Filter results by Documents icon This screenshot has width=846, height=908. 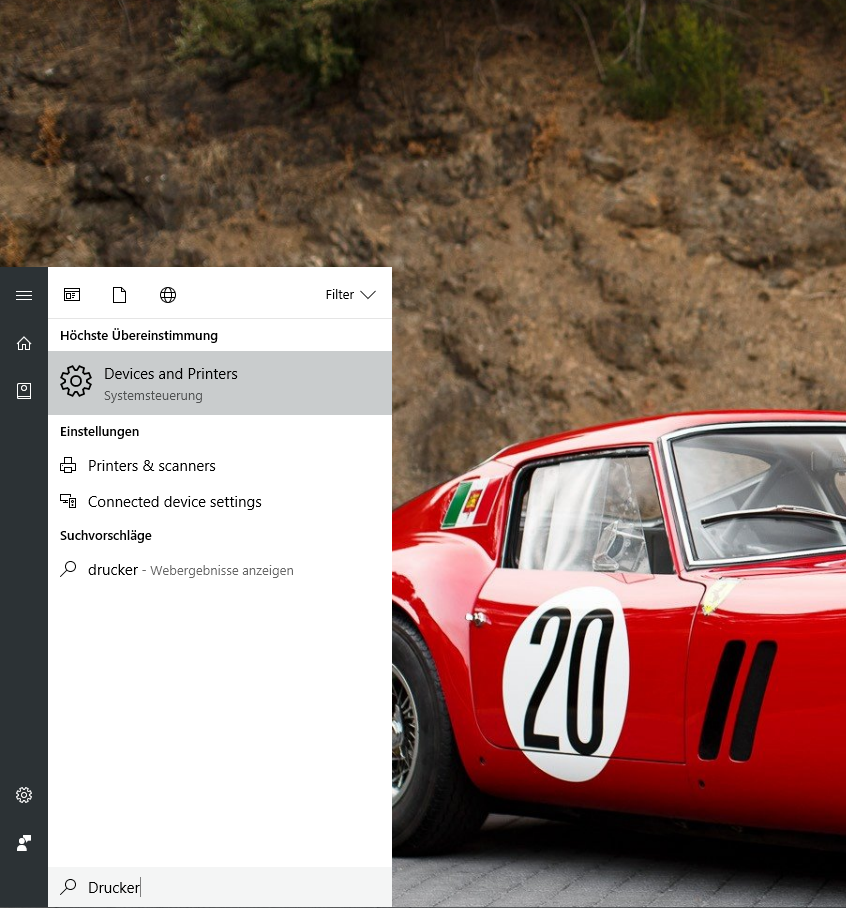(x=119, y=295)
